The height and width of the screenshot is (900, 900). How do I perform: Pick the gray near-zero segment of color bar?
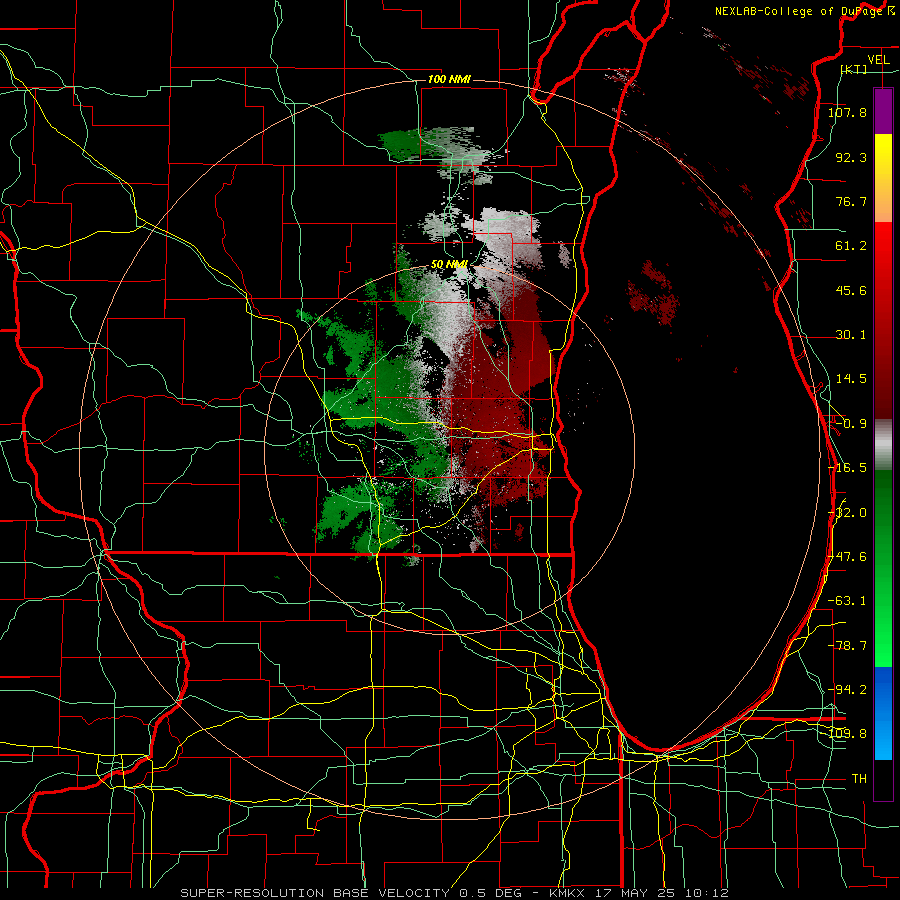tap(883, 444)
